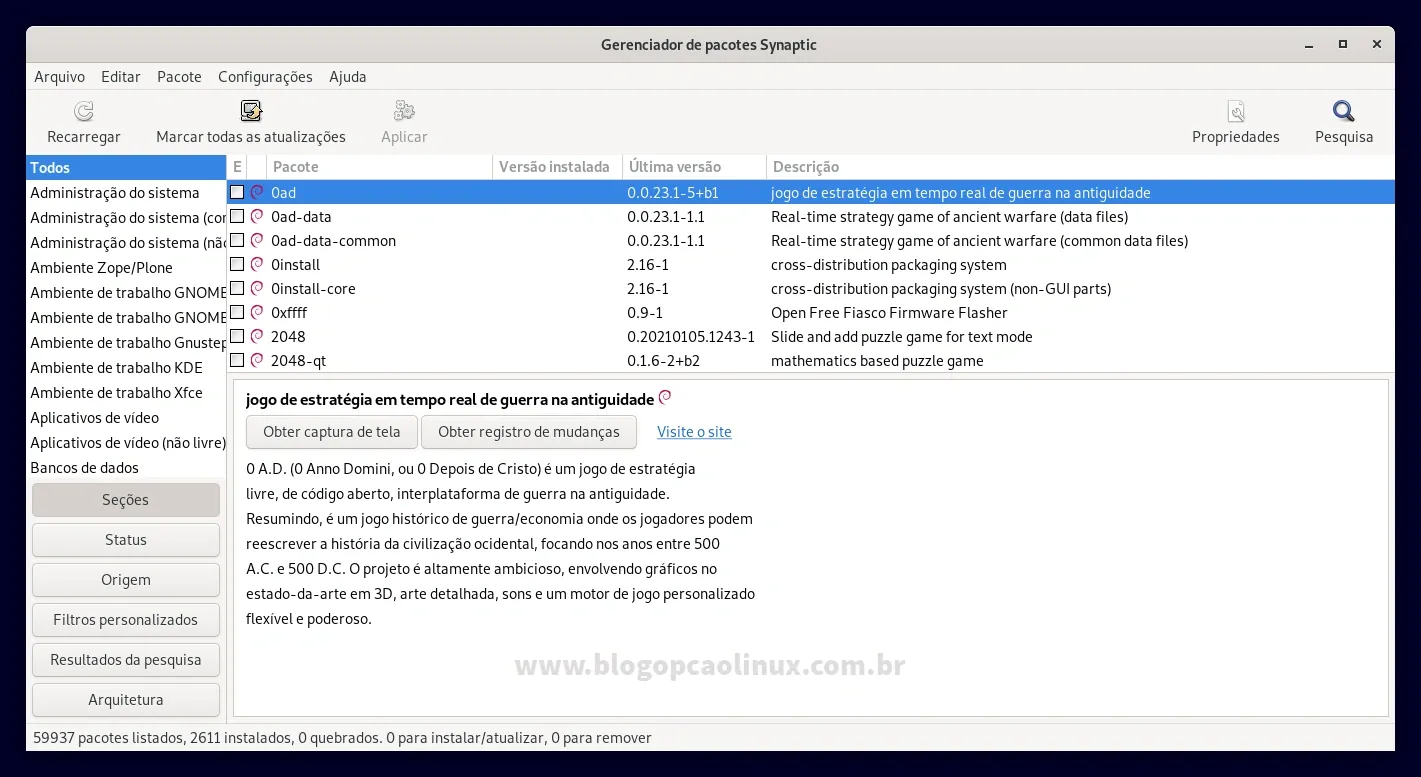The height and width of the screenshot is (777, 1421).
Task: Open Propriedades from the toolbar icon
Action: [x=1236, y=111]
